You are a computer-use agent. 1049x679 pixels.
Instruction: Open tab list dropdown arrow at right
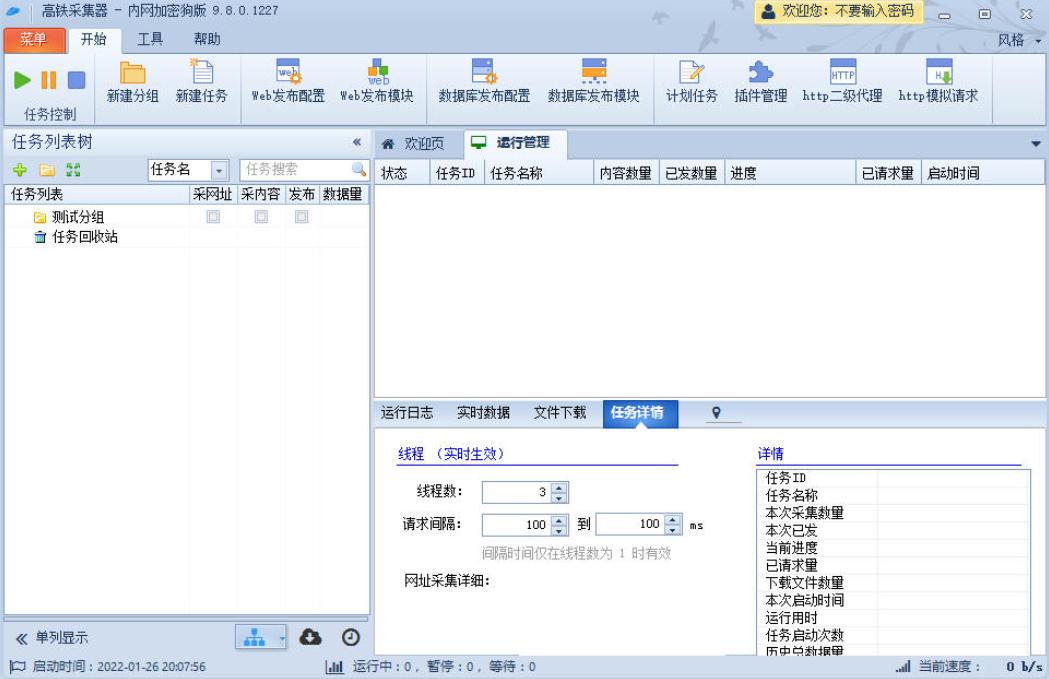(x=1036, y=144)
